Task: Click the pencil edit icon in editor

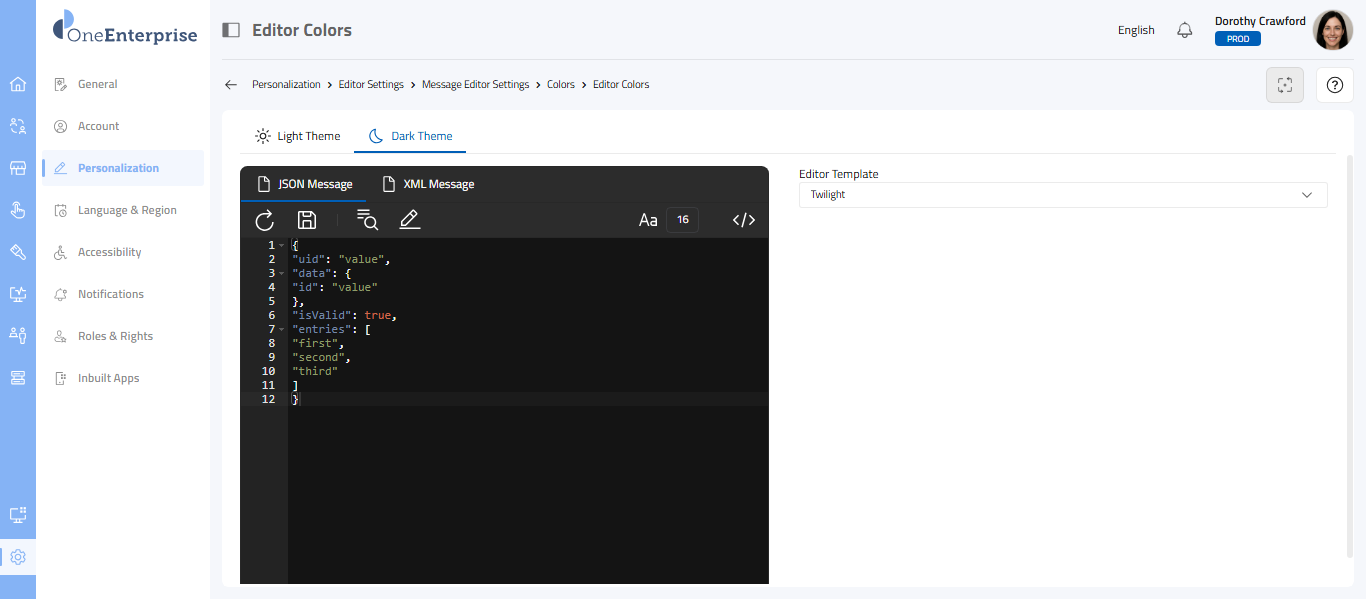Action: coord(409,220)
